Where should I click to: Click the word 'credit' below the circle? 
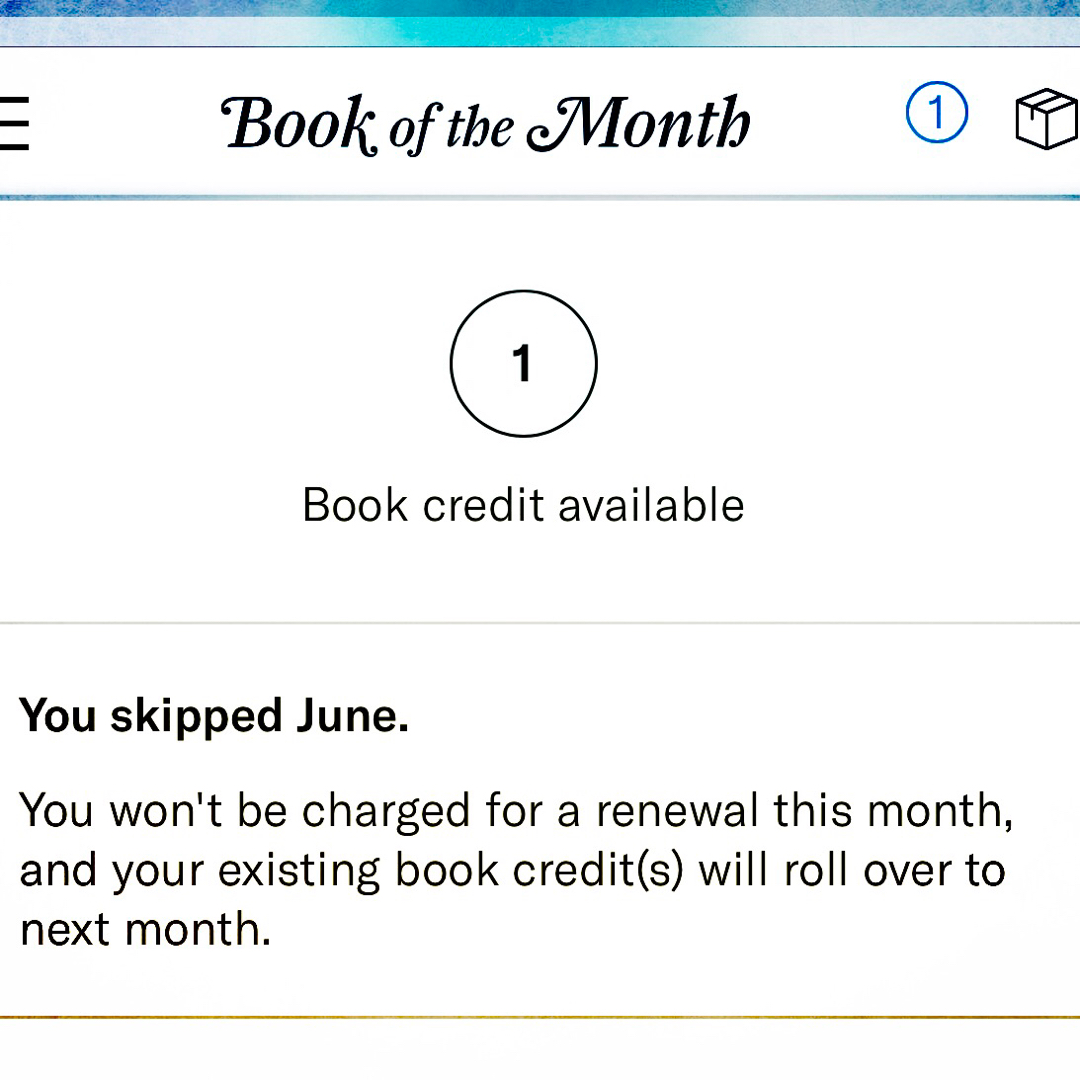pos(484,505)
